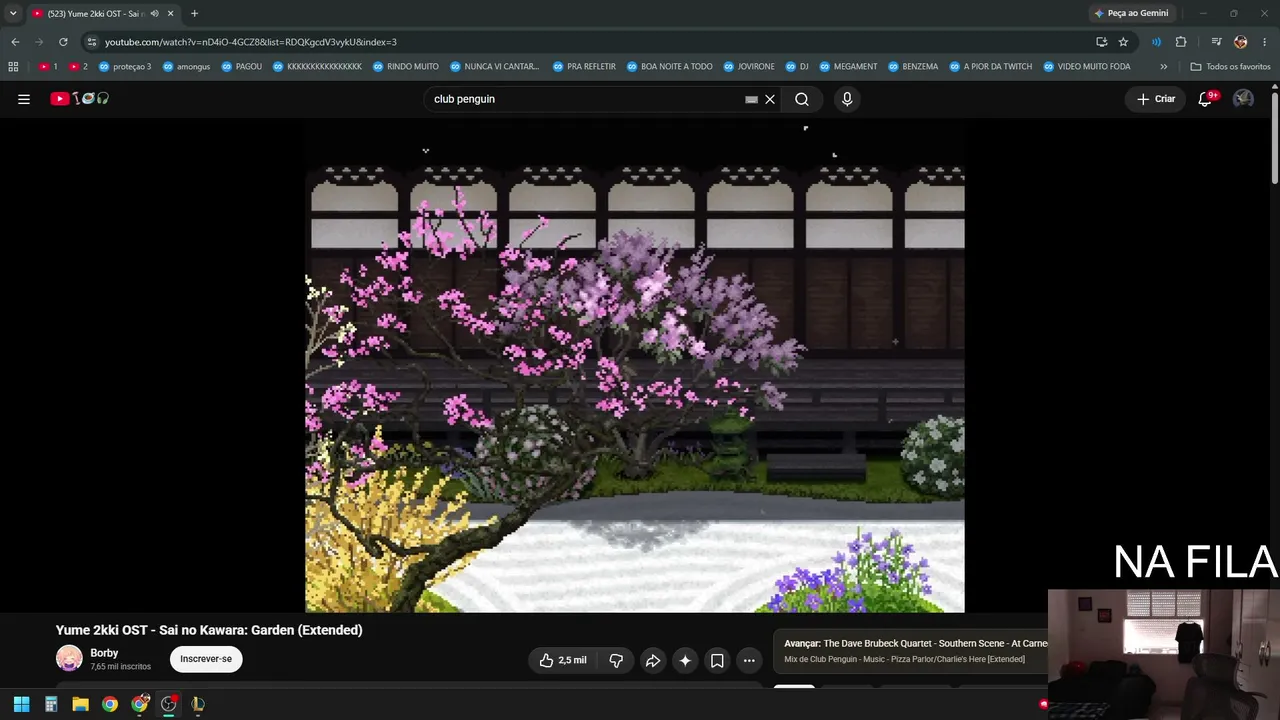Go to YouTube home via logo
The height and width of the screenshot is (720, 1280).
pyautogui.click(x=80, y=99)
